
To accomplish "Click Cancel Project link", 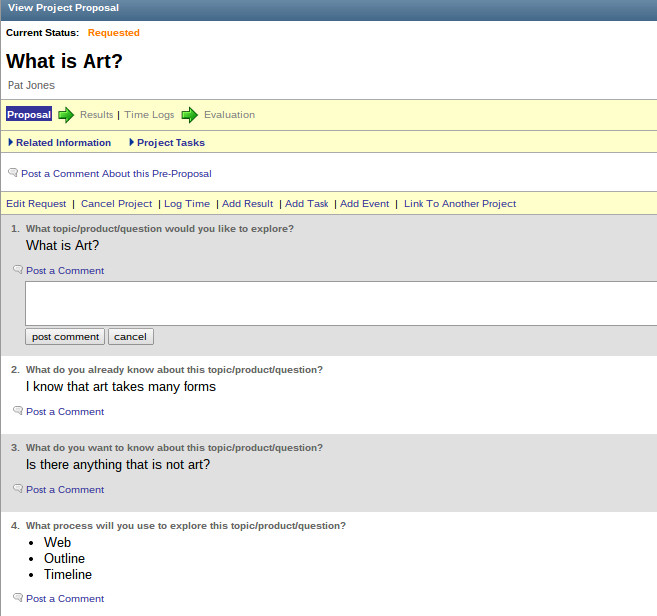I will 116,204.
